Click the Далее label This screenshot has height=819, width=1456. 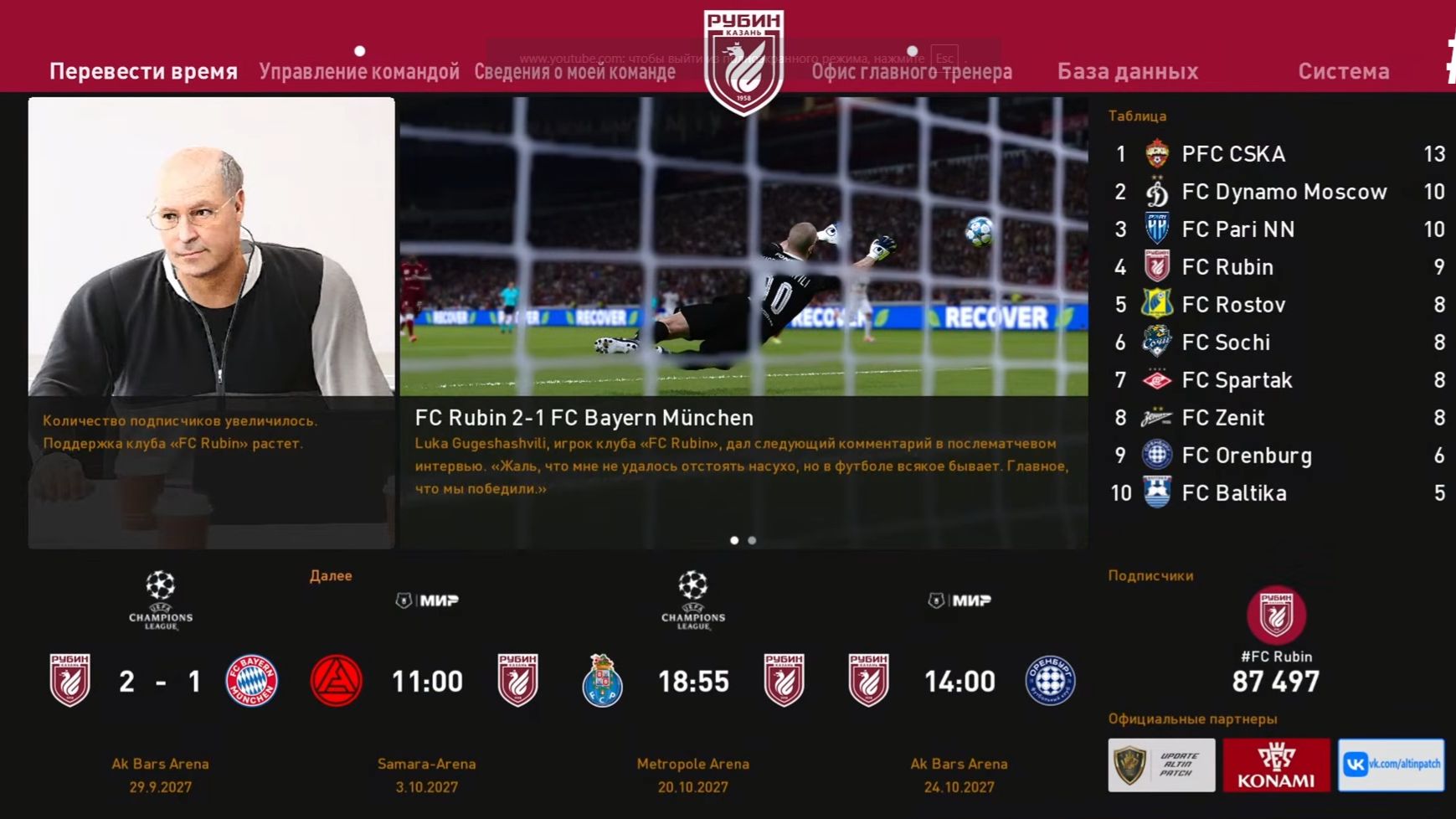click(331, 575)
